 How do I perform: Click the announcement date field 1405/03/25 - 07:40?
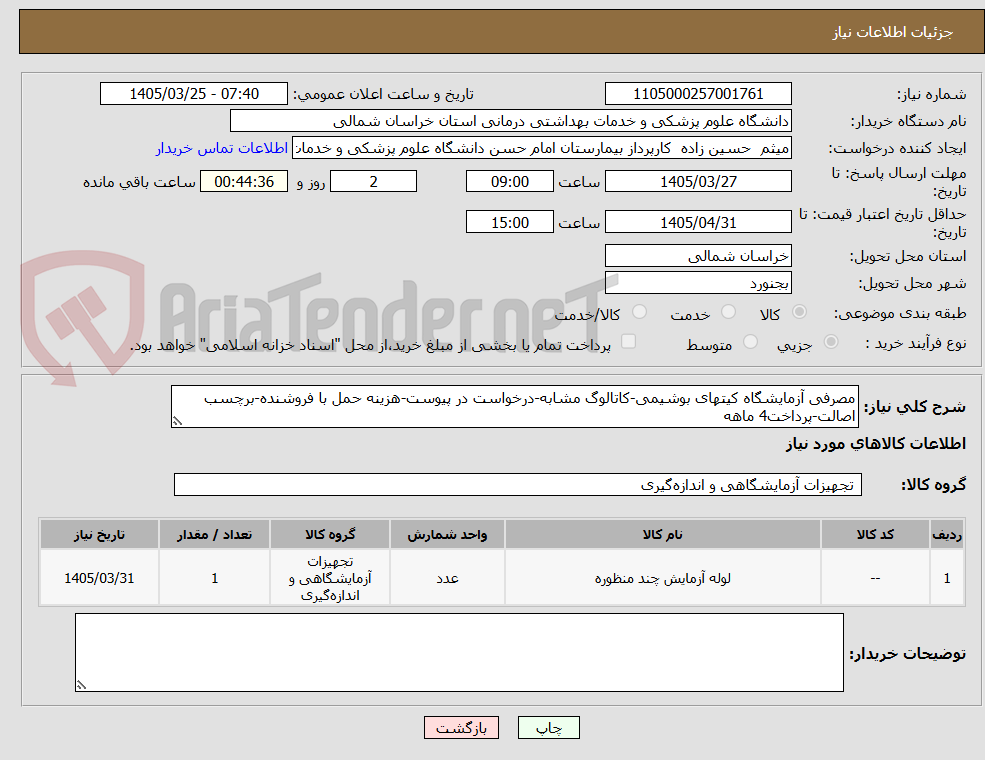click(193, 94)
